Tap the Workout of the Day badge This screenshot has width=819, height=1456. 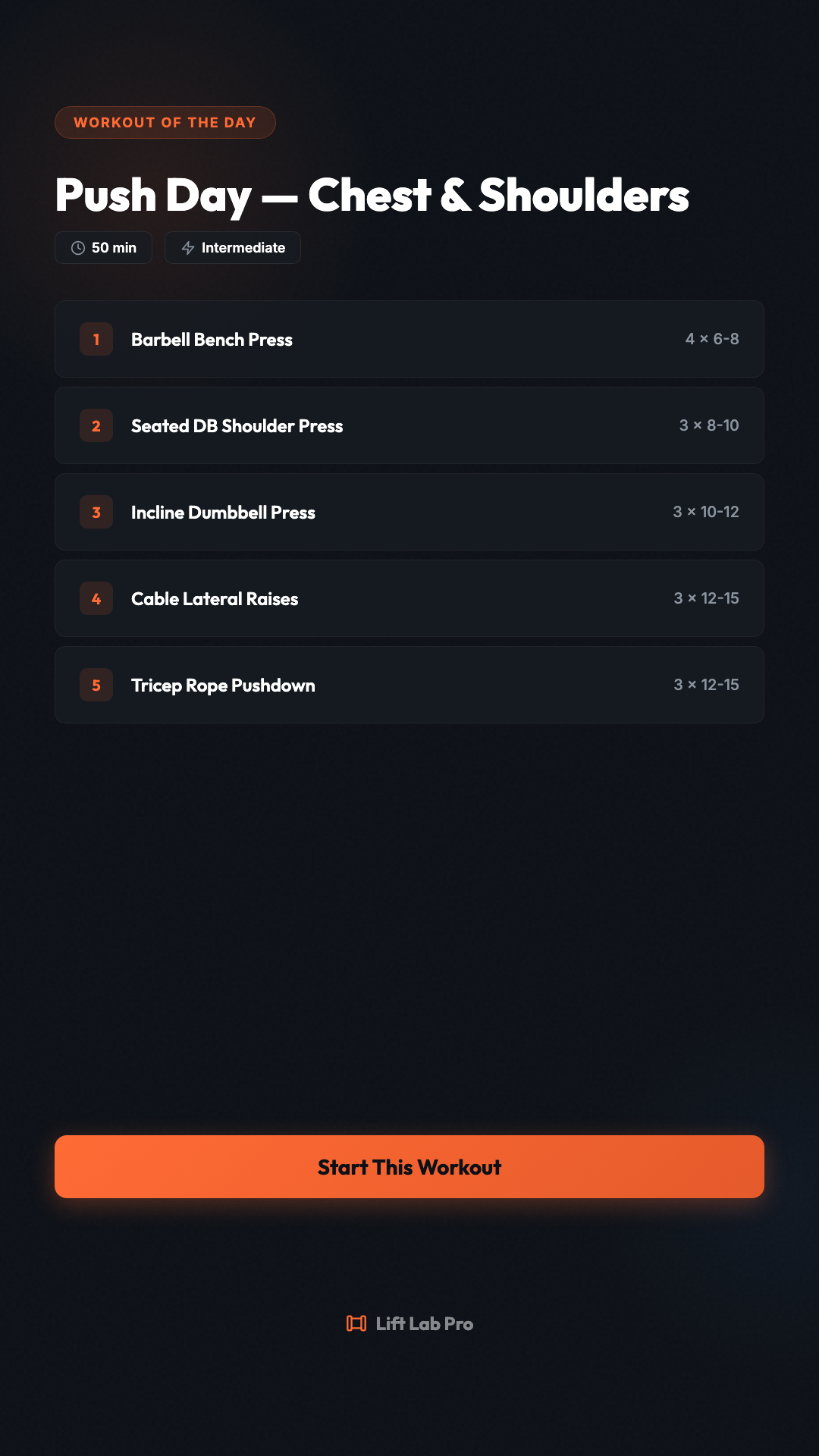pyautogui.click(x=165, y=123)
